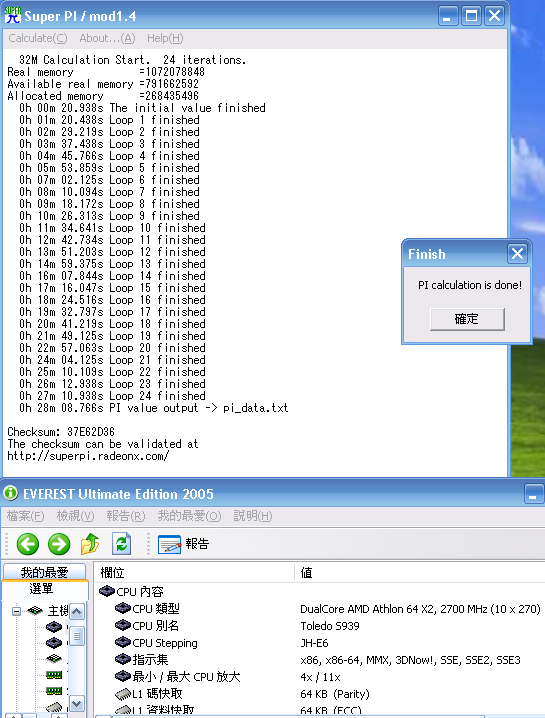The width and height of the screenshot is (545, 718).
Task: Confirm the Finish dialog with 確定
Action: 467,319
